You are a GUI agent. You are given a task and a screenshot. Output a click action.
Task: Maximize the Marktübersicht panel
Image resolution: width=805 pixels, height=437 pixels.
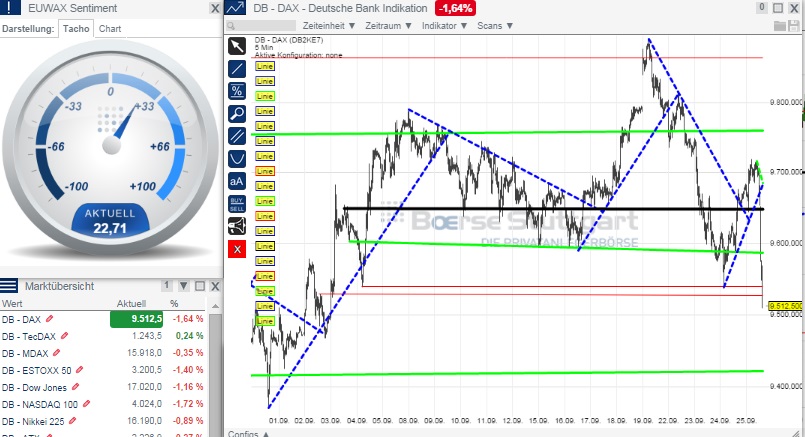coord(200,286)
